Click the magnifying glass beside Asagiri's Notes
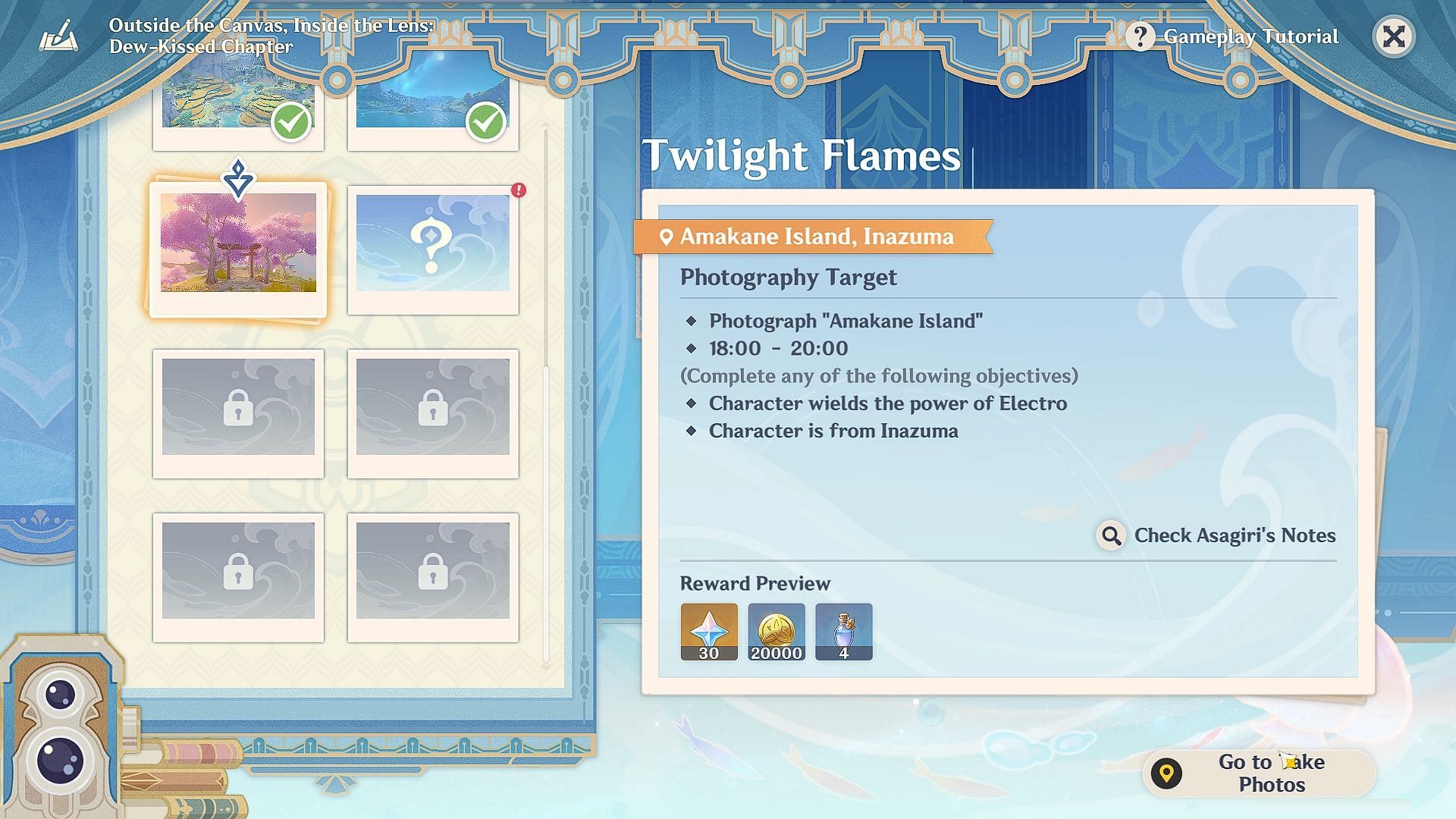Image resolution: width=1456 pixels, height=819 pixels. [x=1111, y=535]
